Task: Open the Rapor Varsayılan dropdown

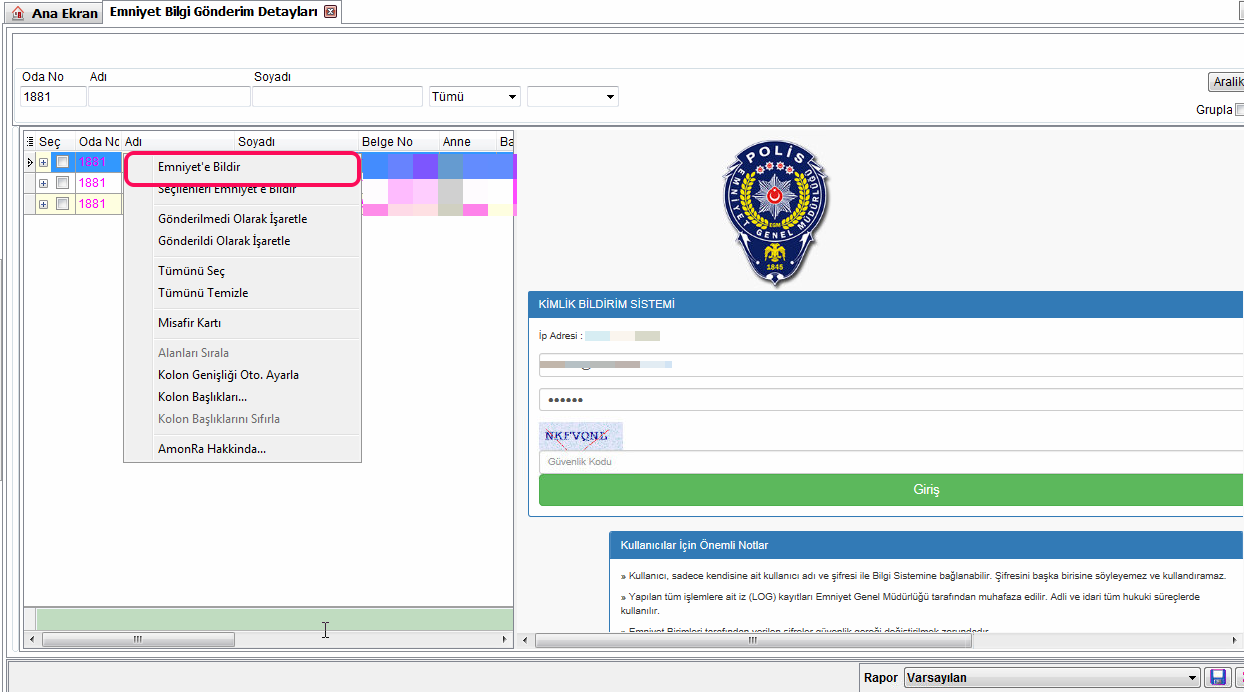Action: [1051, 678]
